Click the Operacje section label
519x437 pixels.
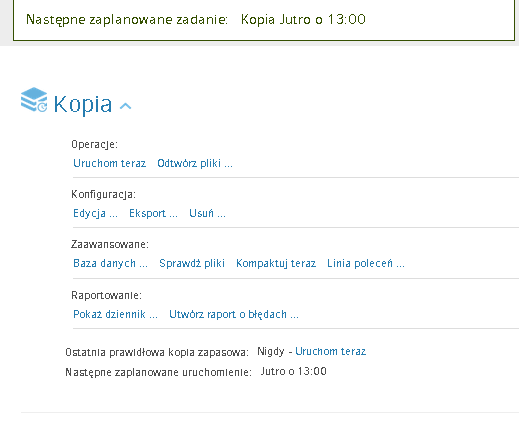[94, 144]
